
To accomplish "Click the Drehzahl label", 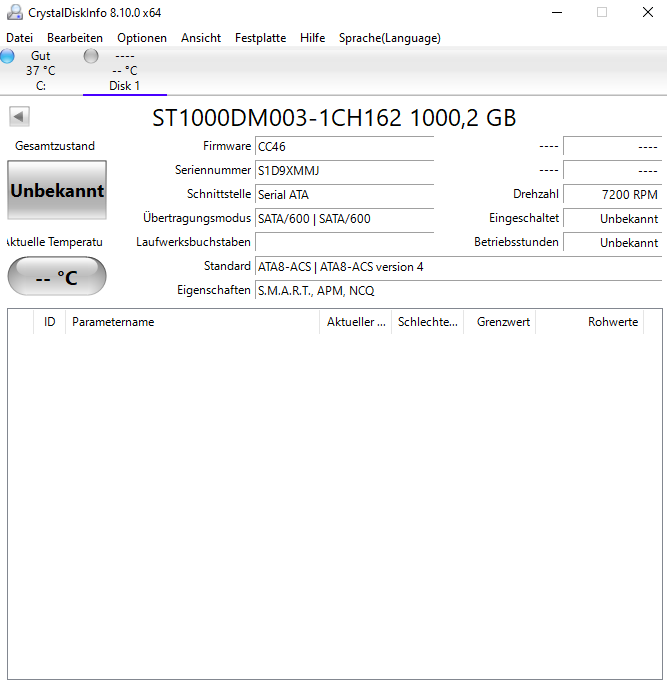I will (x=536, y=194).
